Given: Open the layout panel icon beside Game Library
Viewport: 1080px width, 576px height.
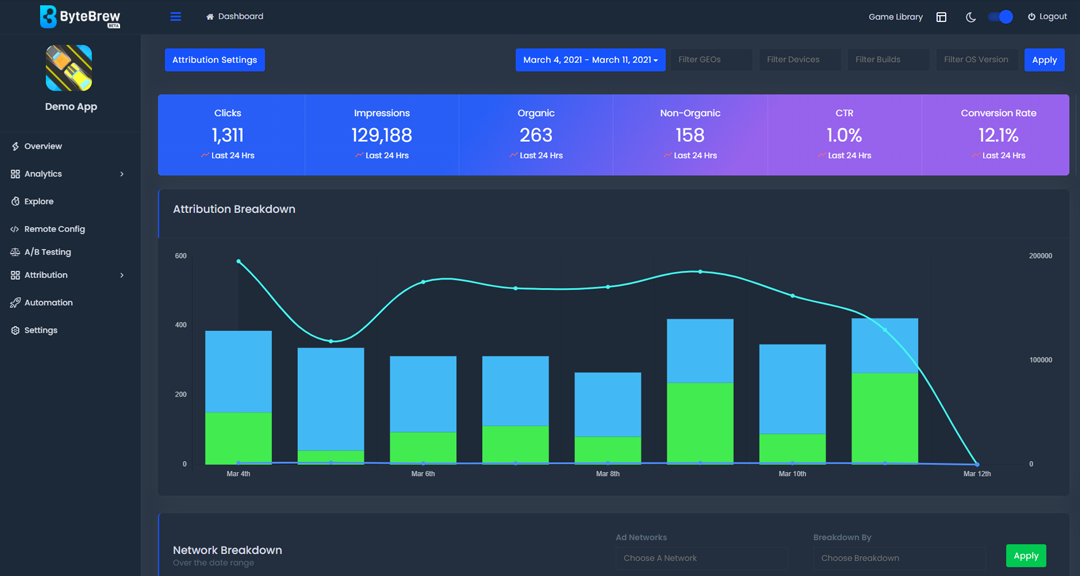Looking at the screenshot, I should point(941,17).
